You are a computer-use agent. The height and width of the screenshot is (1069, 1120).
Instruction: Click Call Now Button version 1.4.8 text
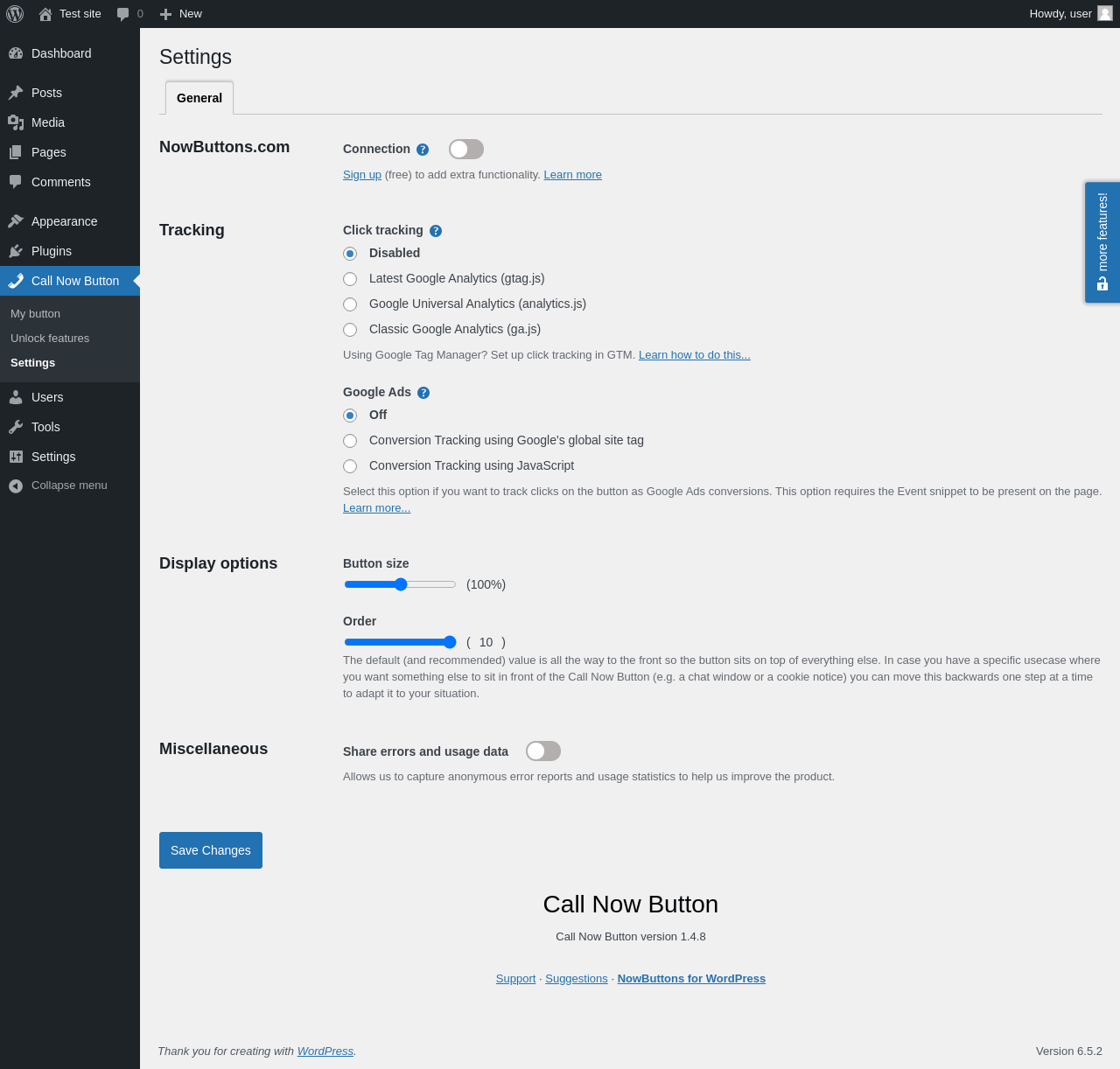(x=631, y=937)
